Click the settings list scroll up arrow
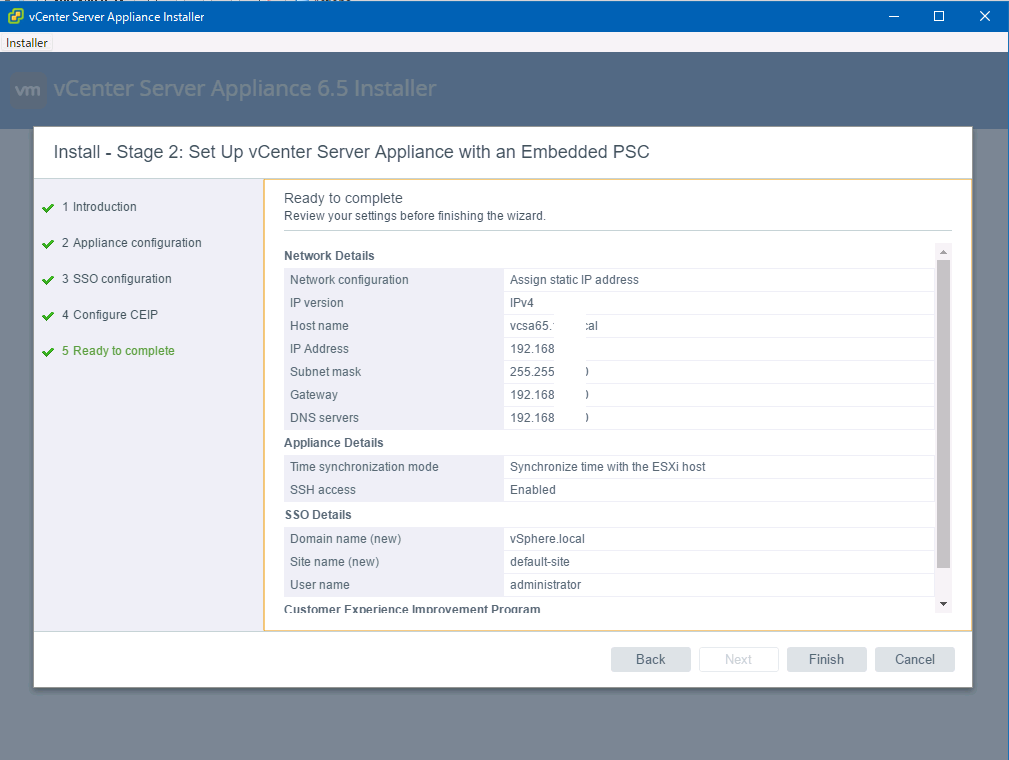This screenshot has height=760, width=1009. pyautogui.click(x=943, y=252)
